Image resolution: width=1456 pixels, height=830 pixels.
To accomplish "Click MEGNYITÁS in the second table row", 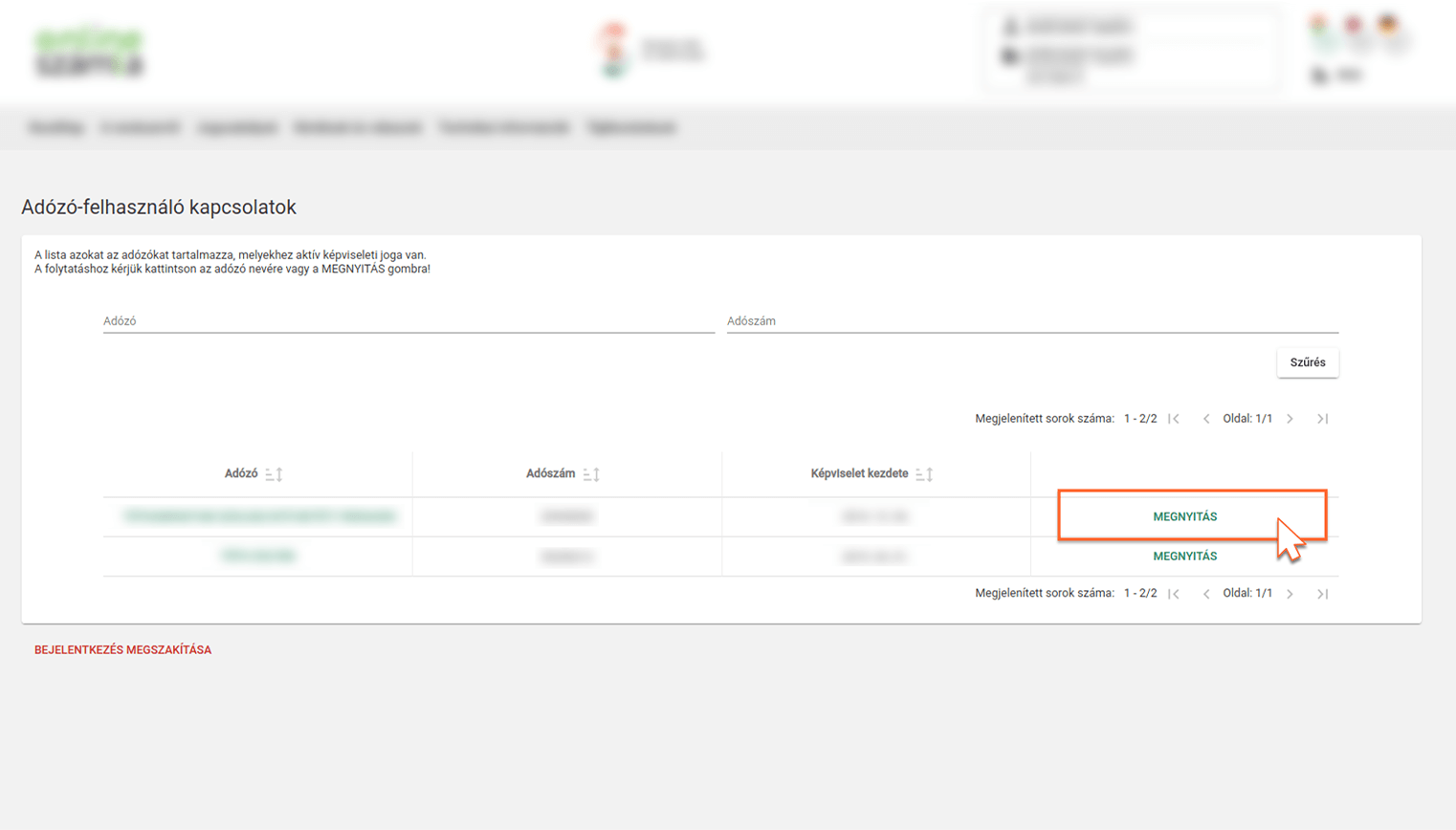I will coord(1184,557).
